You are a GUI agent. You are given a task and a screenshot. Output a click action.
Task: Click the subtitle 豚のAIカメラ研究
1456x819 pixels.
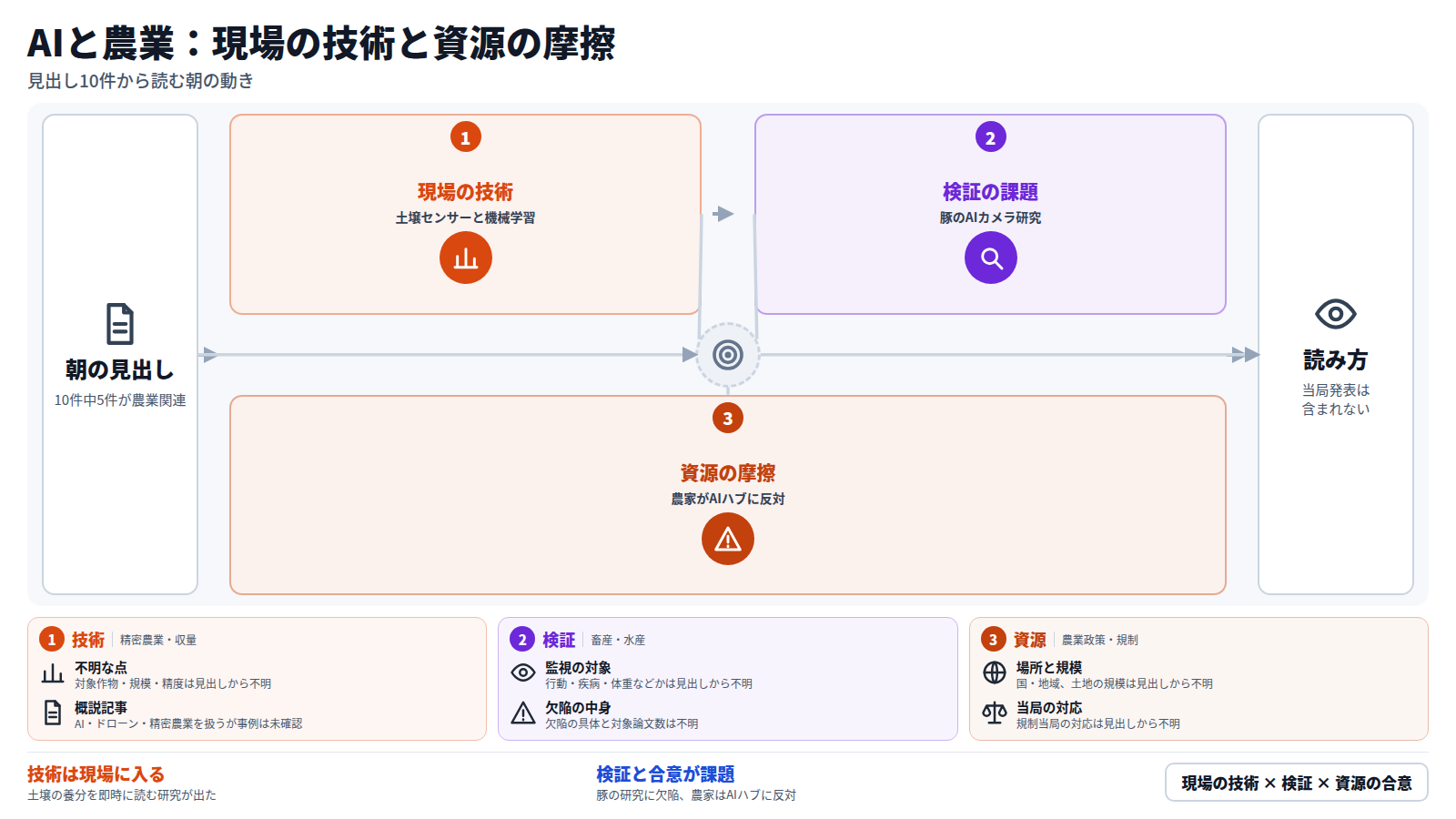pyautogui.click(x=991, y=217)
